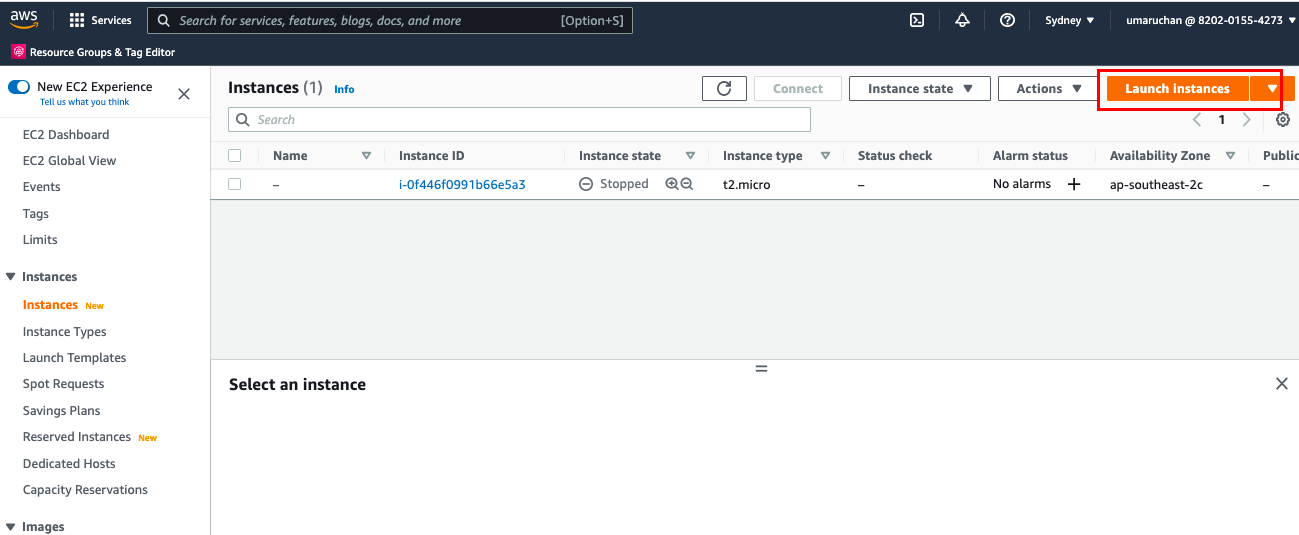Open Capacity Reservations page
Screen dimensions: 1299x535
pos(85,490)
